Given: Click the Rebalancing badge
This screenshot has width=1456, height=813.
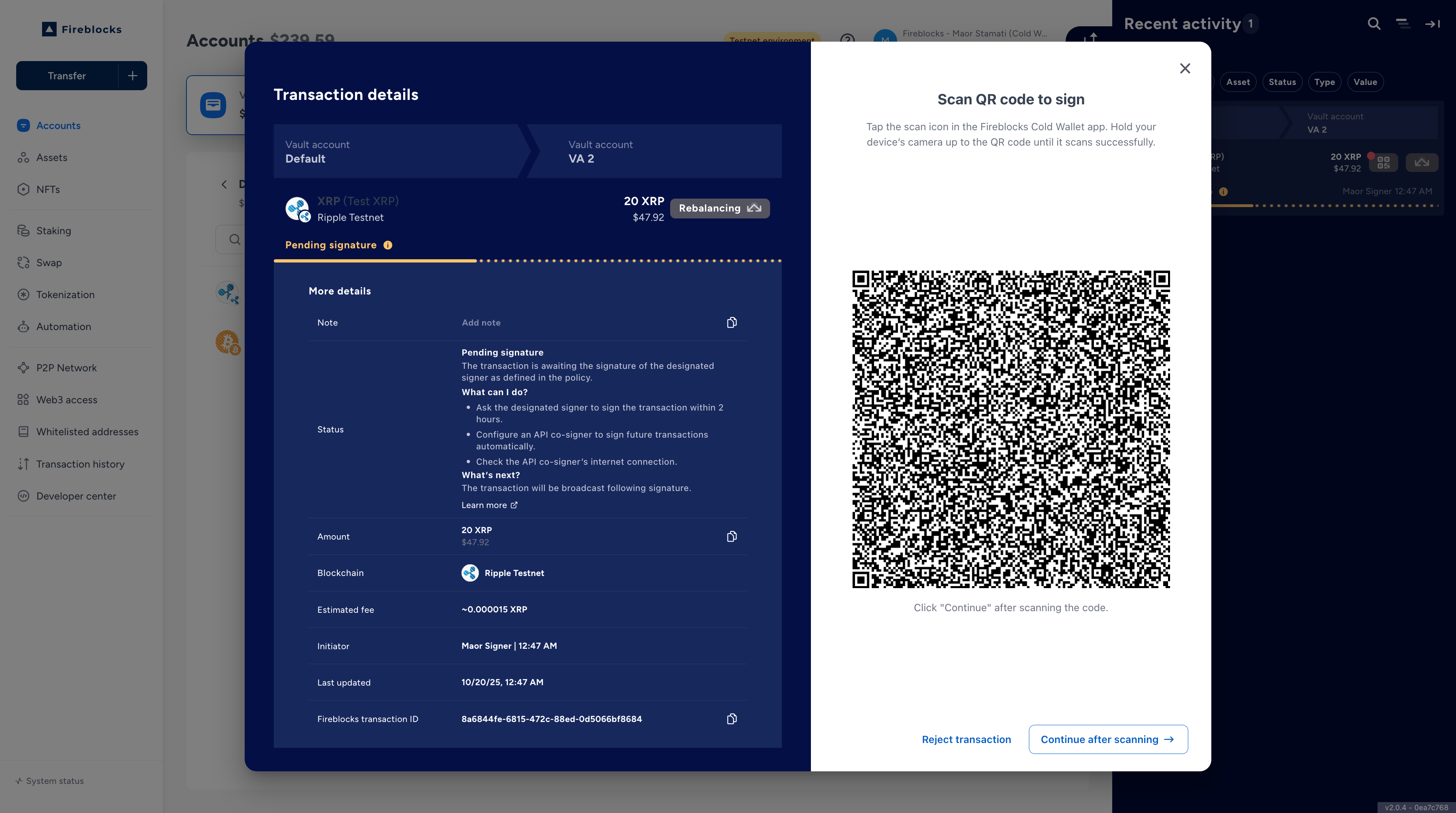Looking at the screenshot, I should pos(720,208).
